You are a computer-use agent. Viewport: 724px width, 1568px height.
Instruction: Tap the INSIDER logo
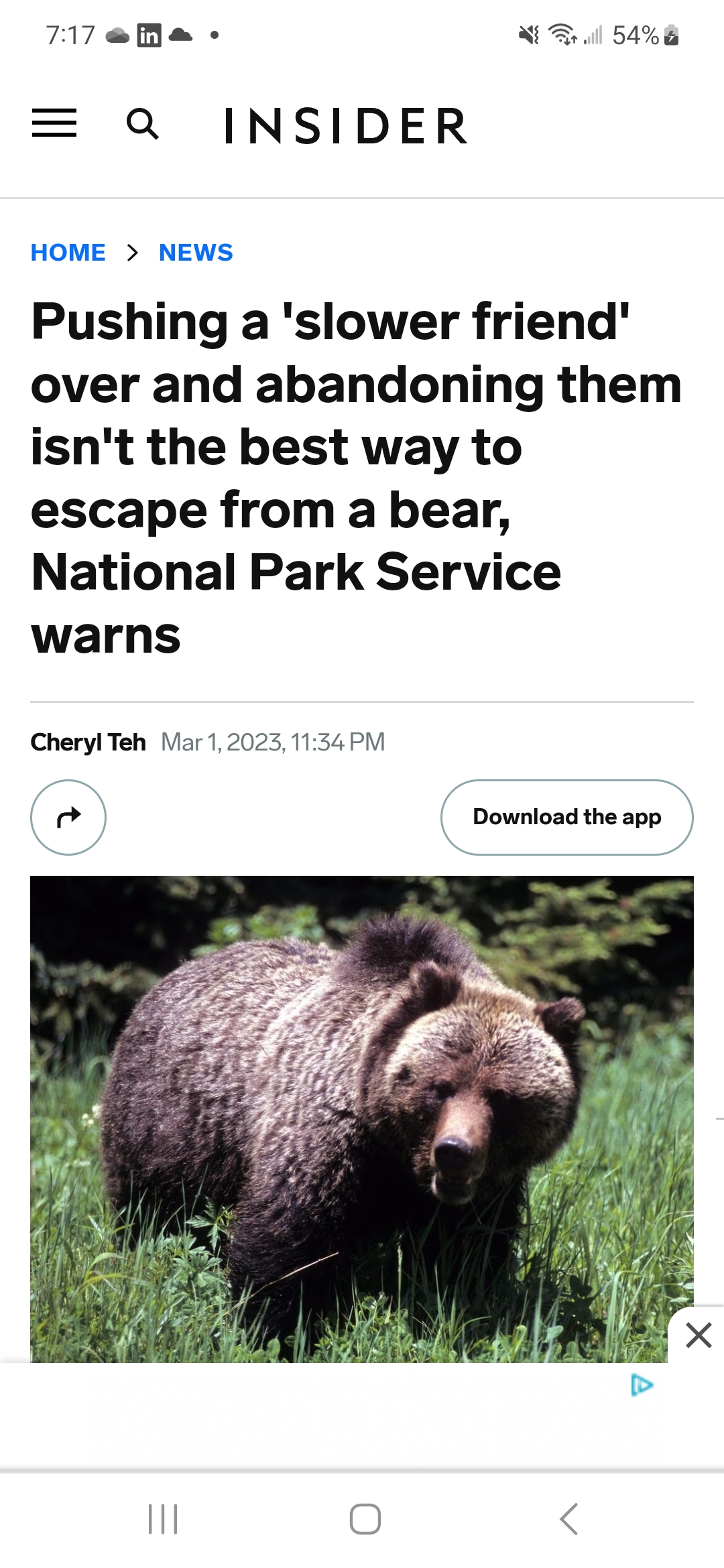tap(345, 125)
